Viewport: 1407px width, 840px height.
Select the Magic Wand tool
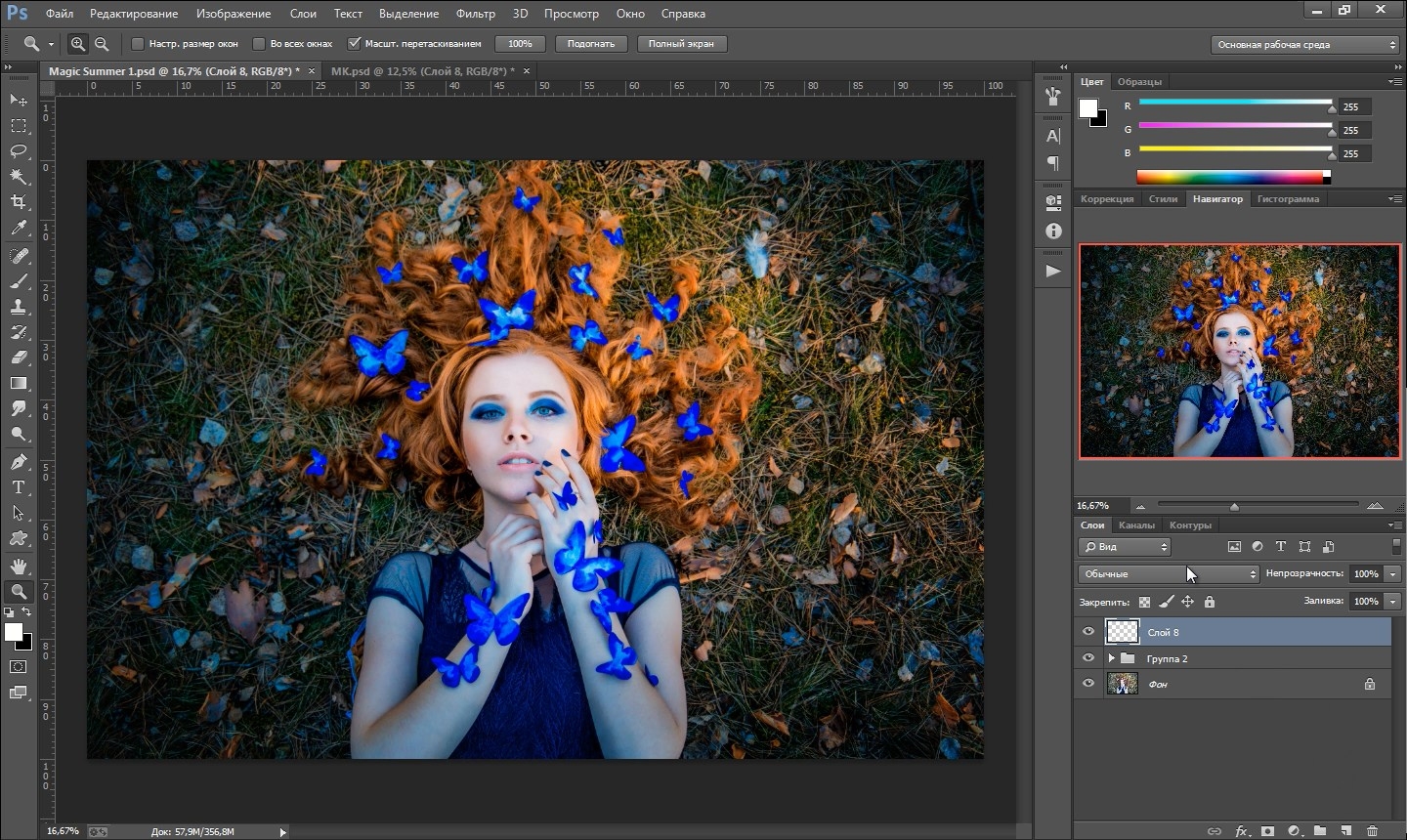(19, 177)
